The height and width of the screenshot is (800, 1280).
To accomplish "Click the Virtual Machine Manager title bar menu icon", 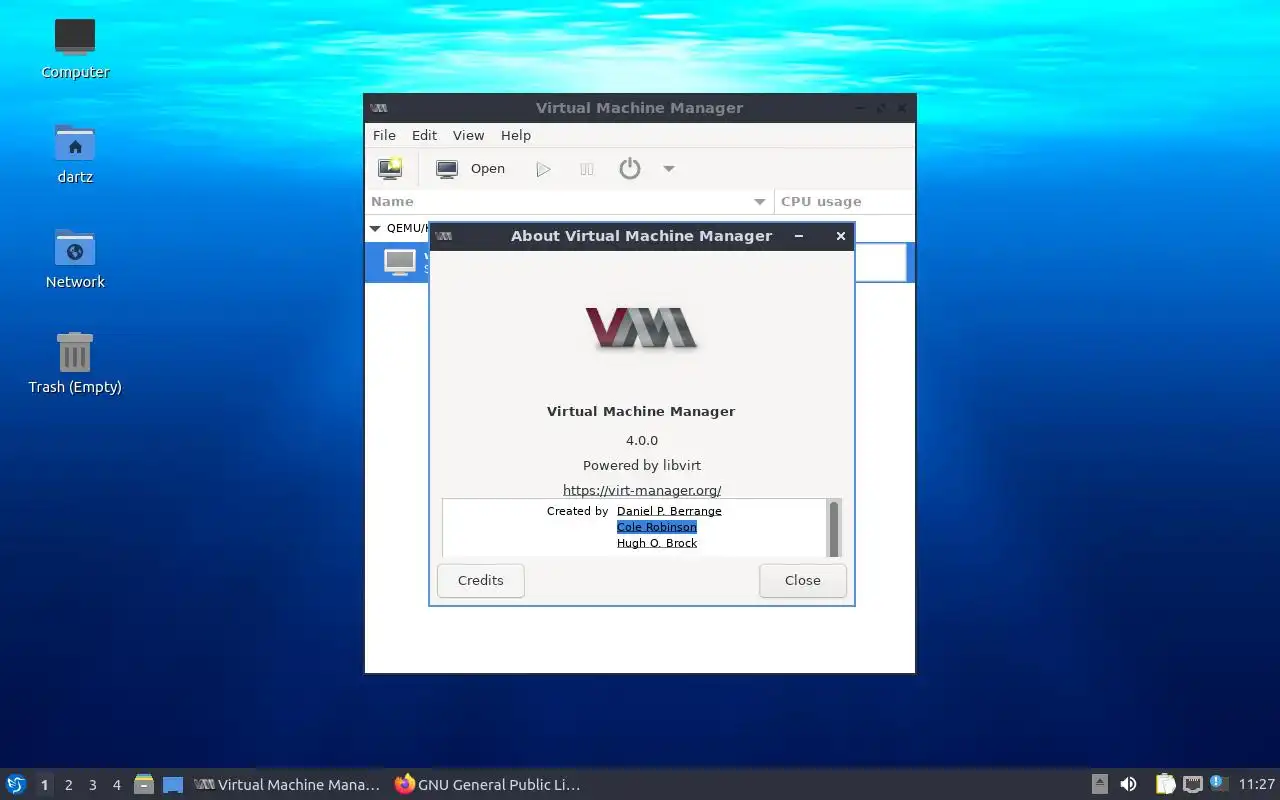I will [379, 108].
